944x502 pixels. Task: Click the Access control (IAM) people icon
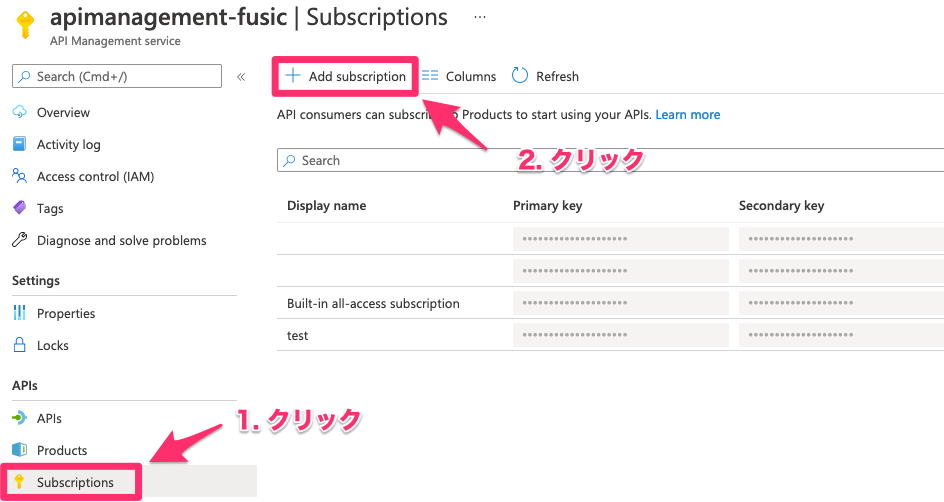click(x=19, y=176)
